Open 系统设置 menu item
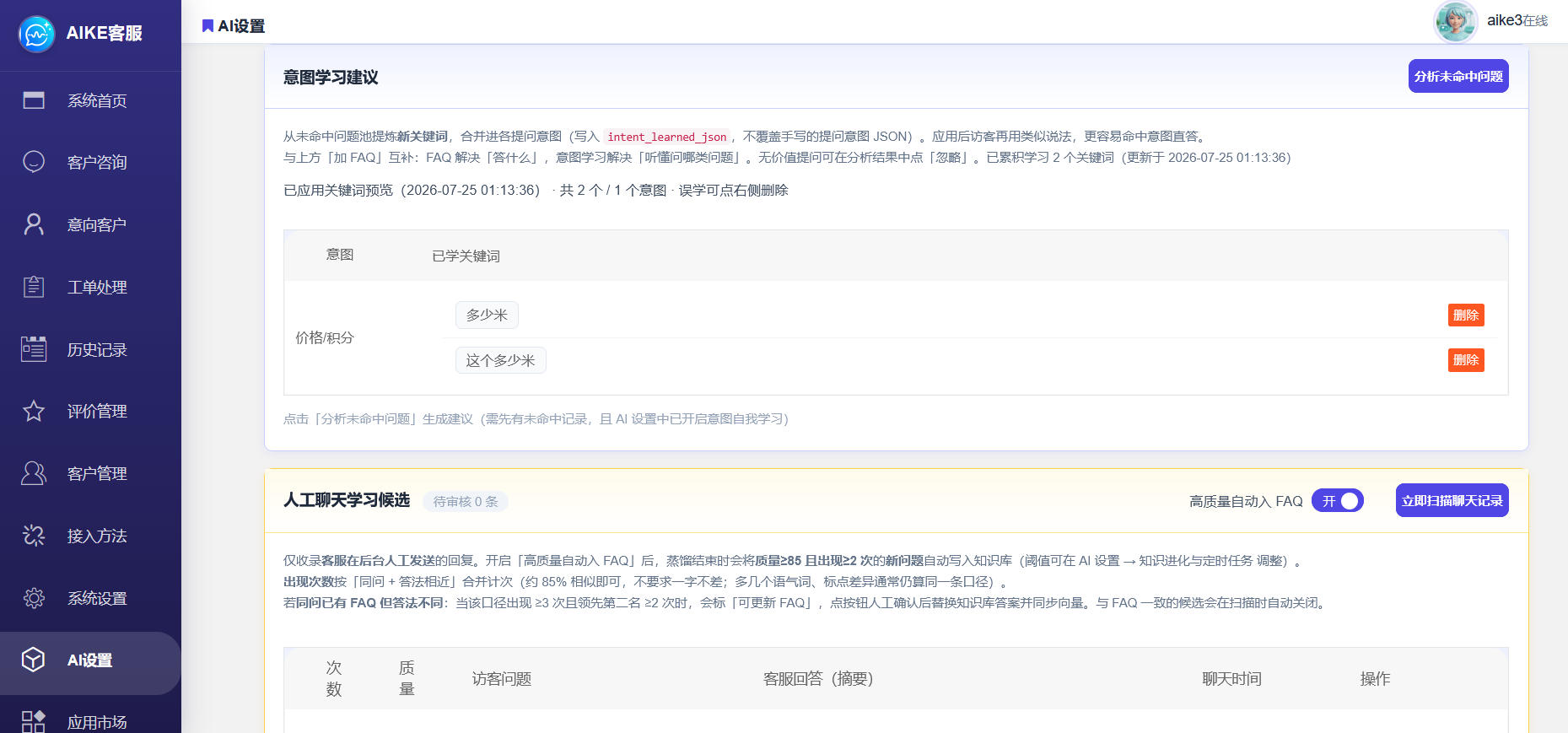 pyautogui.click(x=97, y=598)
